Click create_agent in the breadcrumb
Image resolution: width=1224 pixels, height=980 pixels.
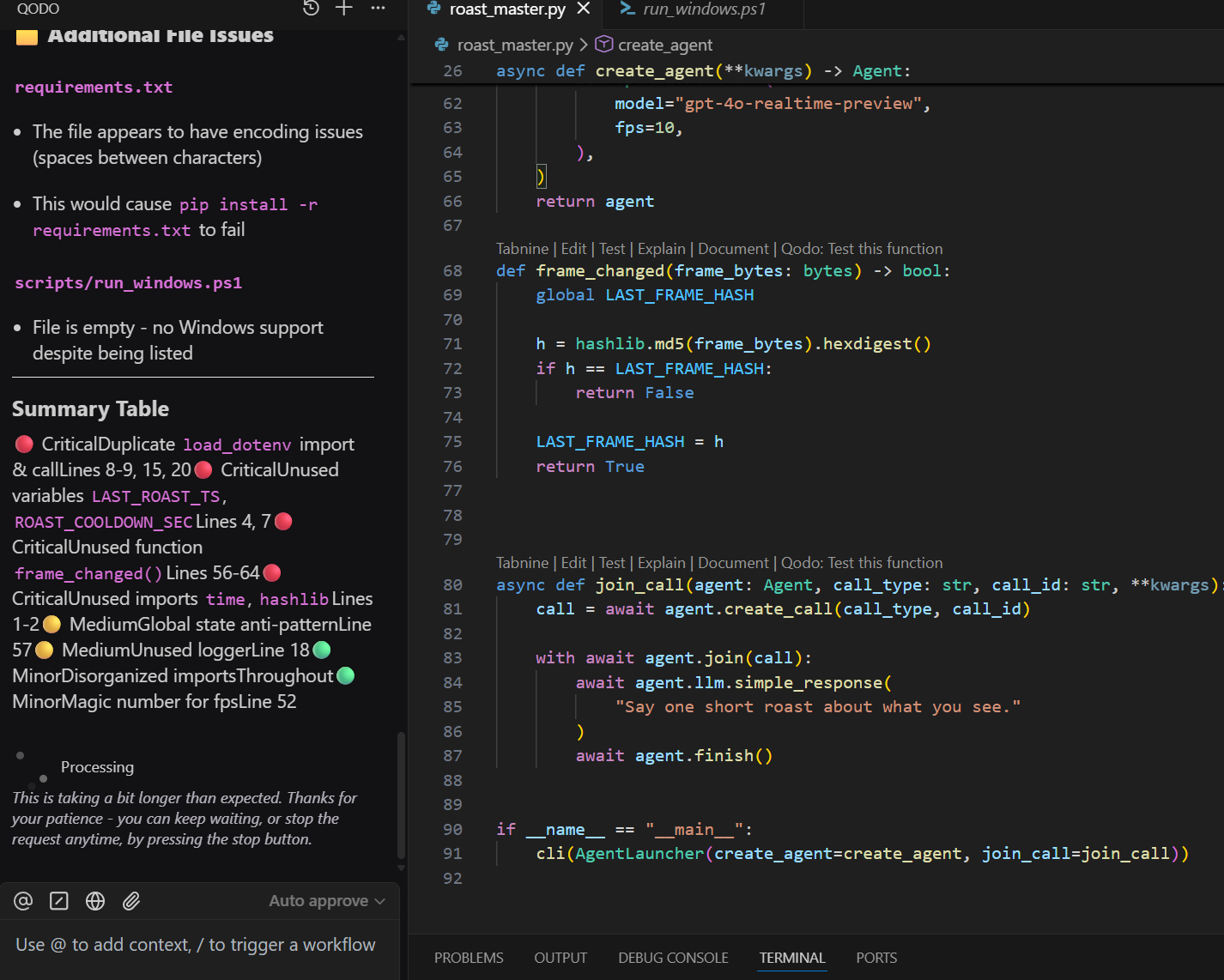(665, 45)
